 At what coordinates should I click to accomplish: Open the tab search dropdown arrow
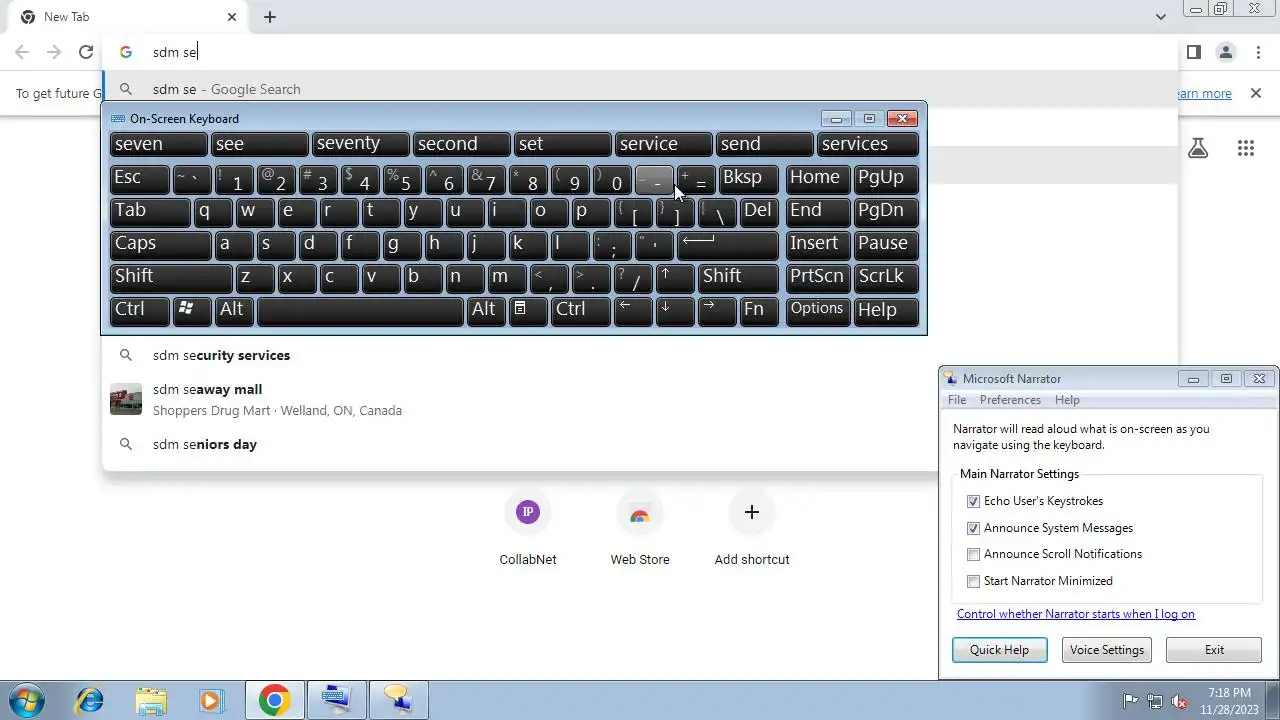(1160, 17)
